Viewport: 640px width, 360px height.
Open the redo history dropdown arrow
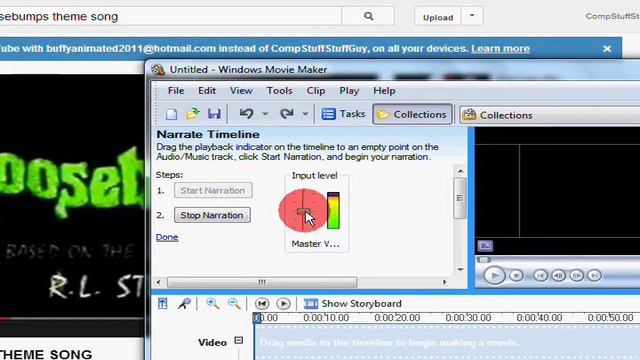point(305,114)
